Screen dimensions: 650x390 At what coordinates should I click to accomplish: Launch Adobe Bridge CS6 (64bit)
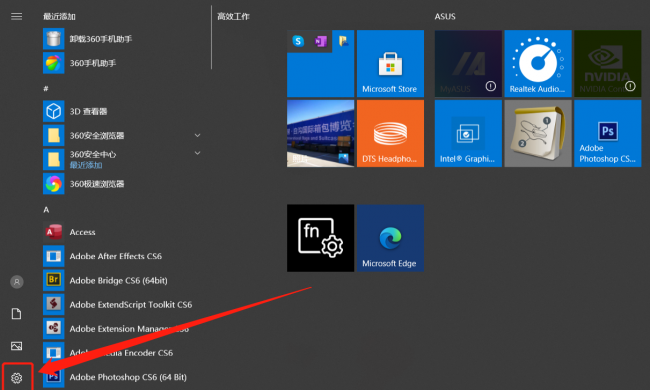coord(121,280)
